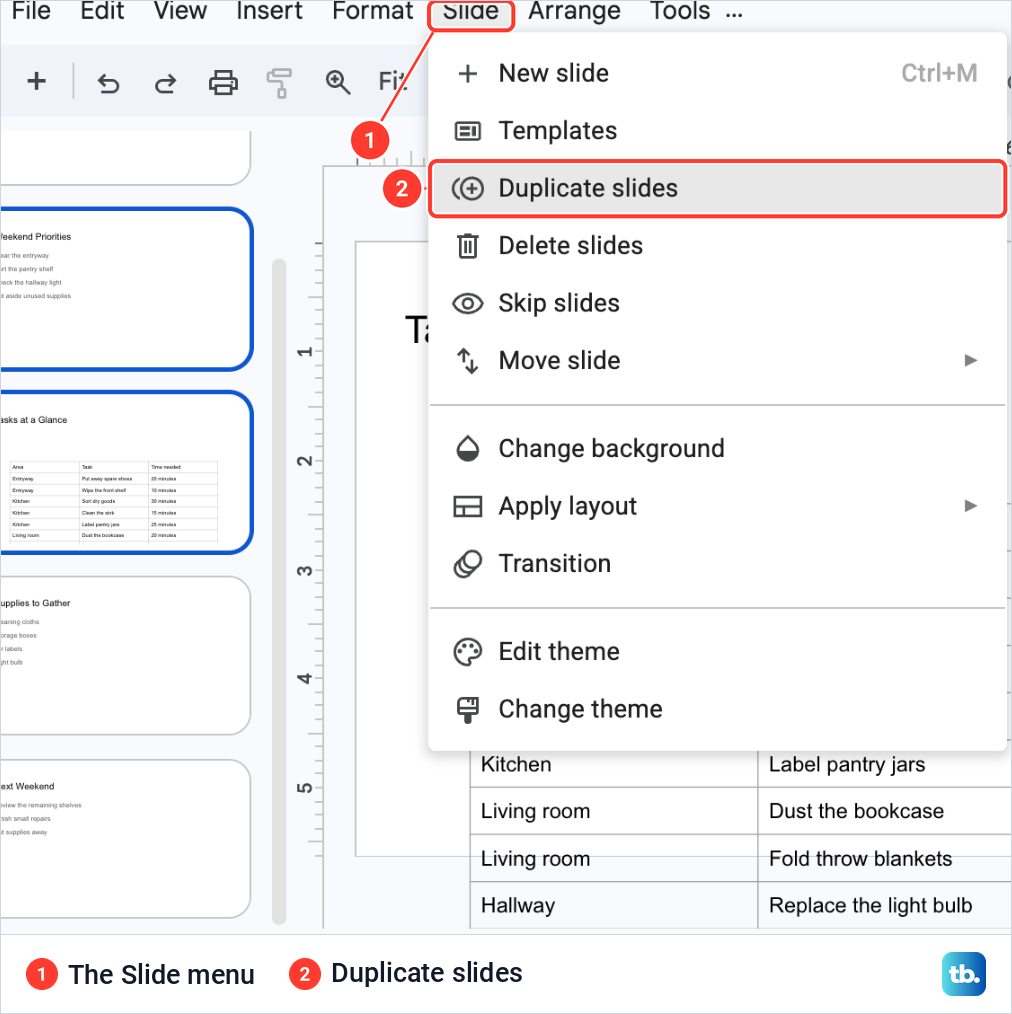Click the paint roller Change theme icon
The image size is (1012, 1014).
(x=468, y=709)
